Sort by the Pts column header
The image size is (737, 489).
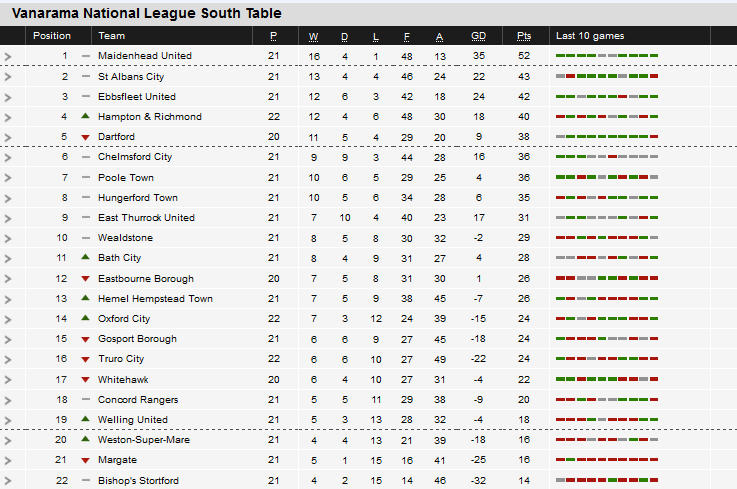pyautogui.click(x=524, y=36)
